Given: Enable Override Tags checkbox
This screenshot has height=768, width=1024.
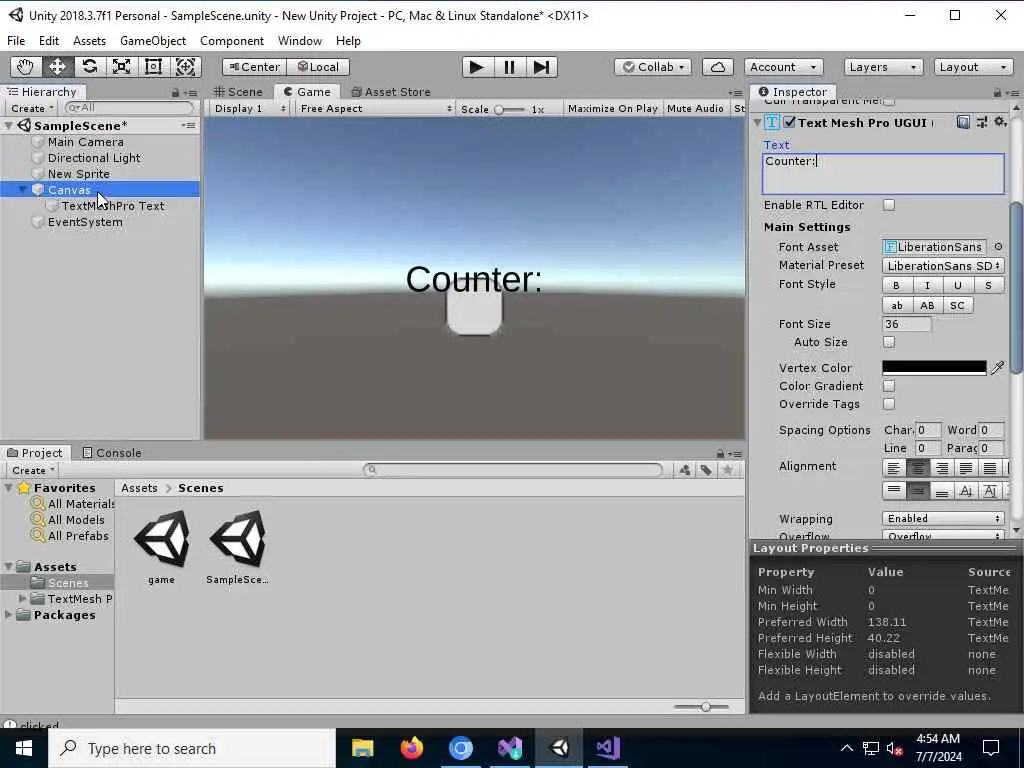Looking at the screenshot, I should [889, 404].
